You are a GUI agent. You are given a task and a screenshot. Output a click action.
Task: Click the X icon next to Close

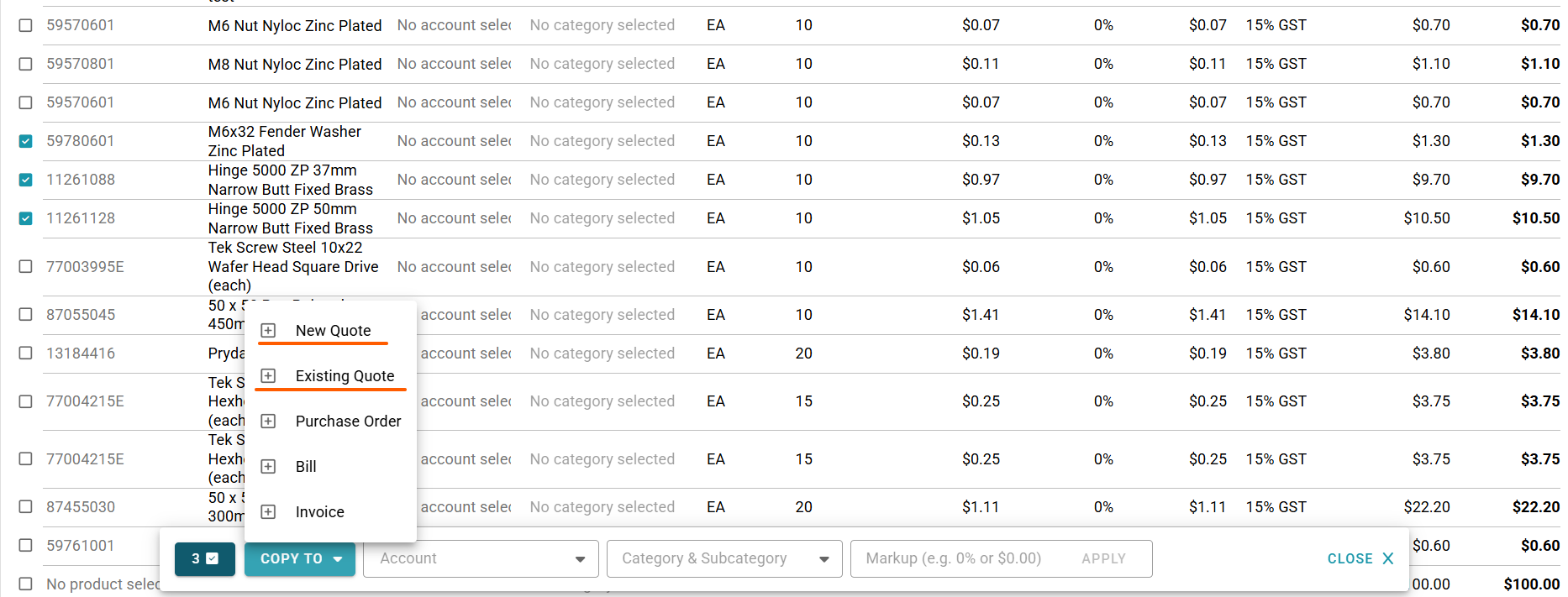[1387, 558]
